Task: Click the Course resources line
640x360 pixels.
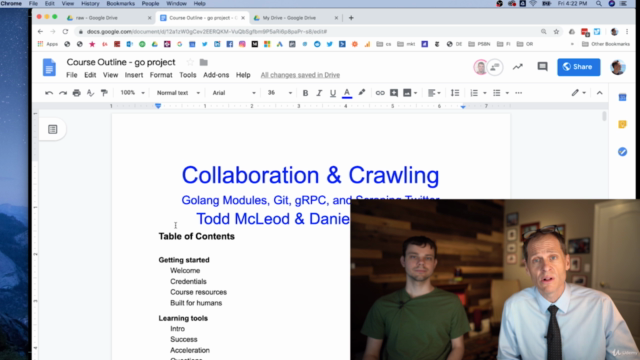Action: (x=198, y=292)
